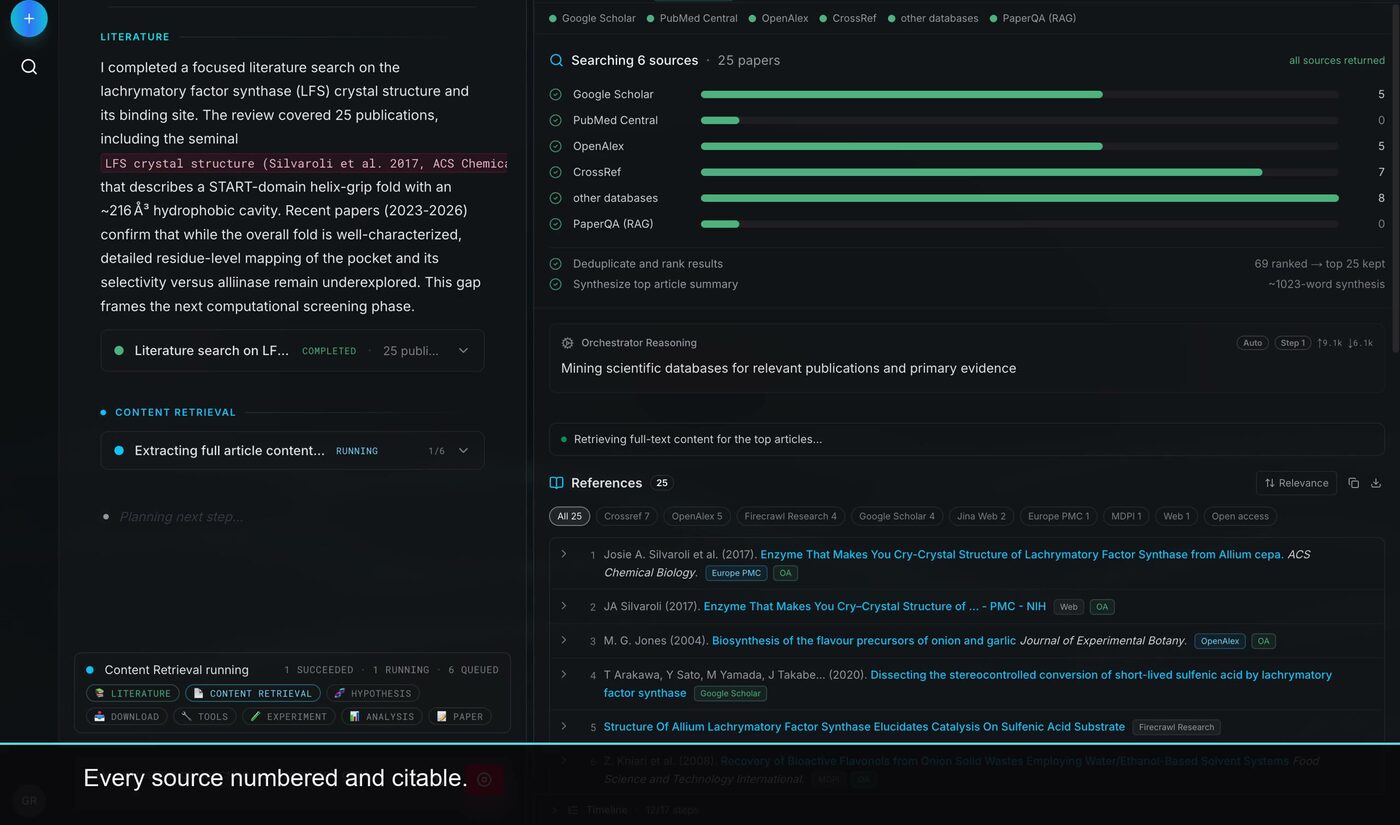Filter references by Crossref 7
The height and width of the screenshot is (825, 1400).
coord(627,516)
